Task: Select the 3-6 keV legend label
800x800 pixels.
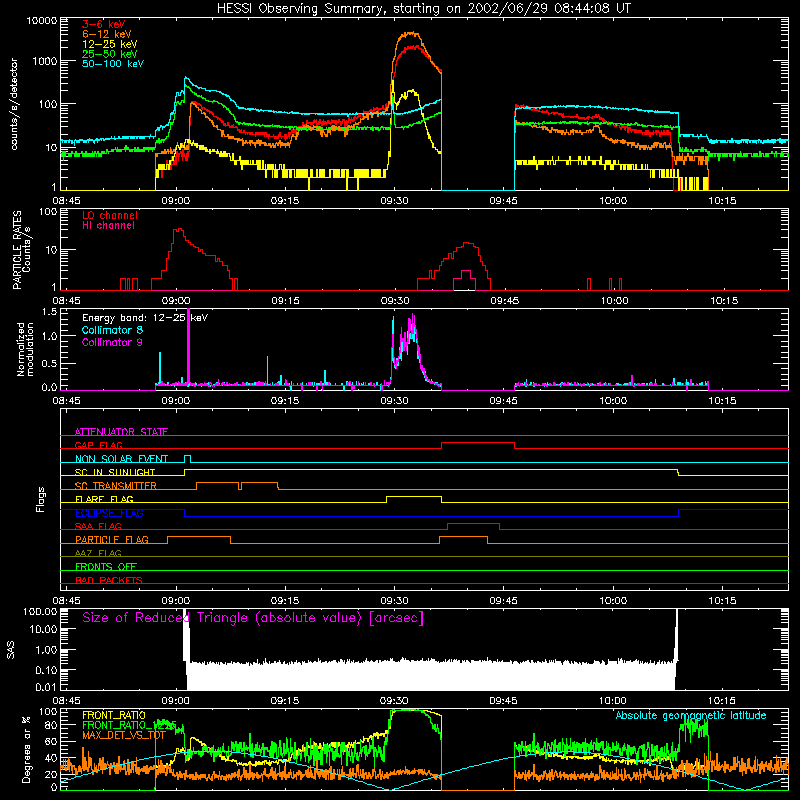Action: [104, 24]
